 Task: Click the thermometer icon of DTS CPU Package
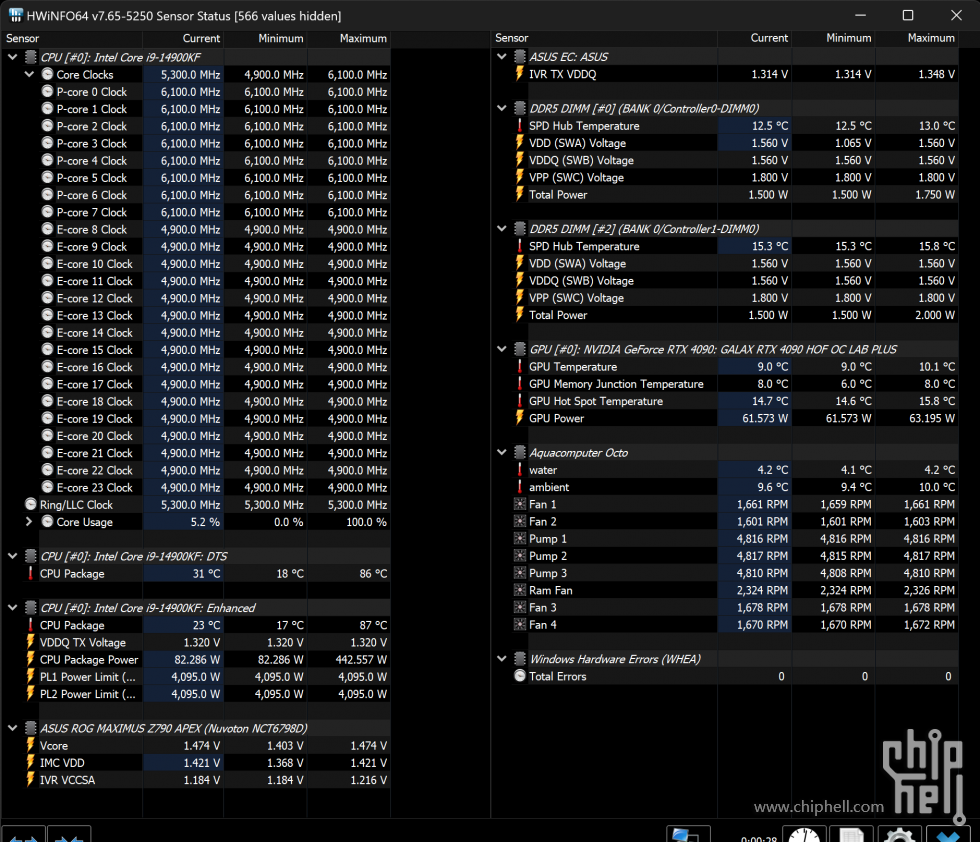[30, 573]
